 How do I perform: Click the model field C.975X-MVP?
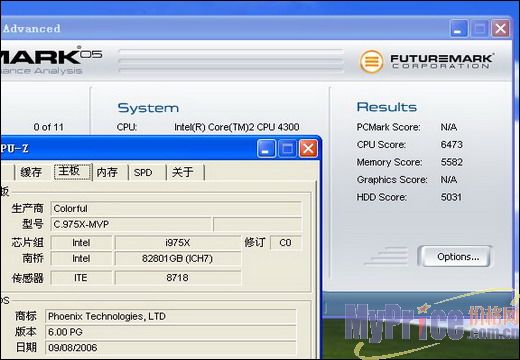tap(131, 224)
